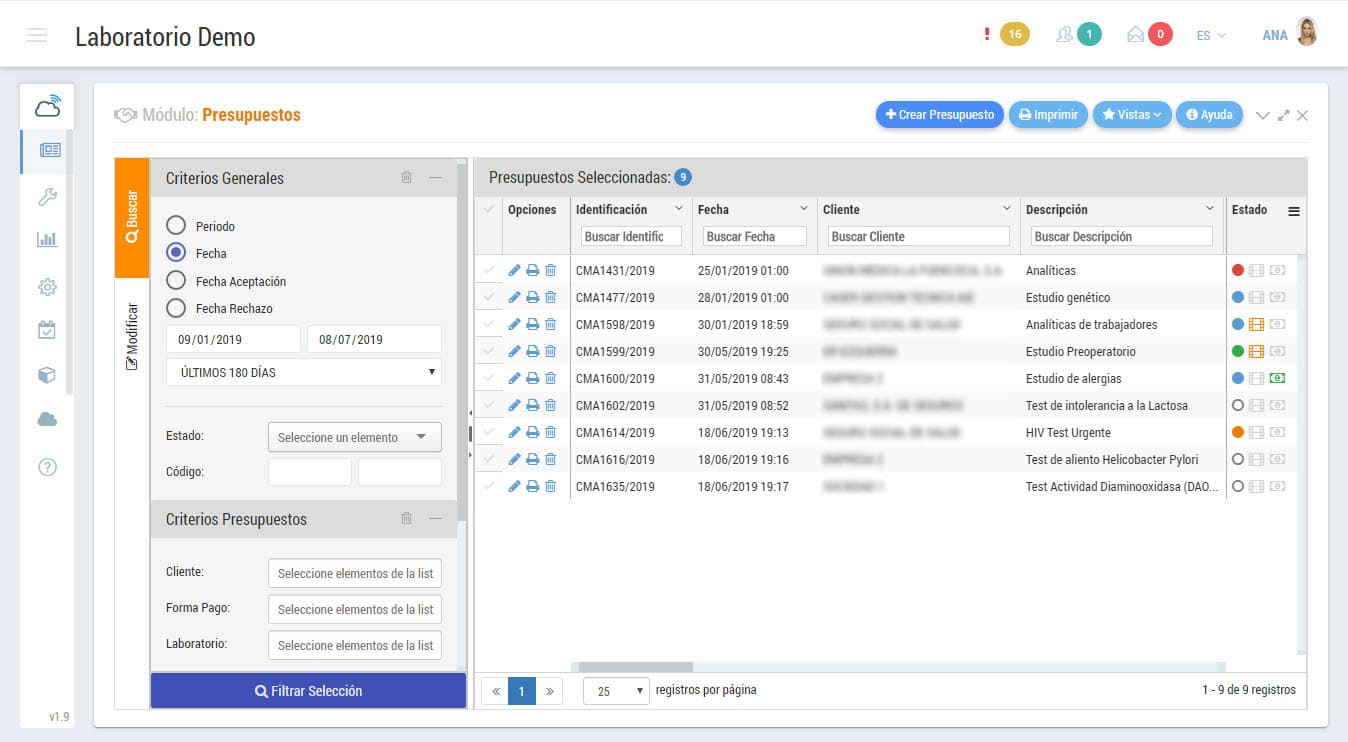
Task: Edit budget CMA1431/2019 with pencil icon
Action: 515,270
